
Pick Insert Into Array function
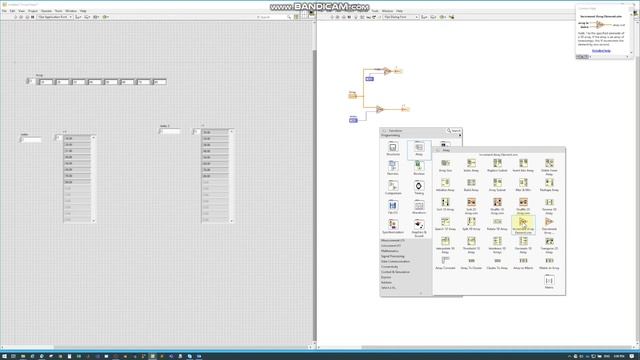coord(523,165)
